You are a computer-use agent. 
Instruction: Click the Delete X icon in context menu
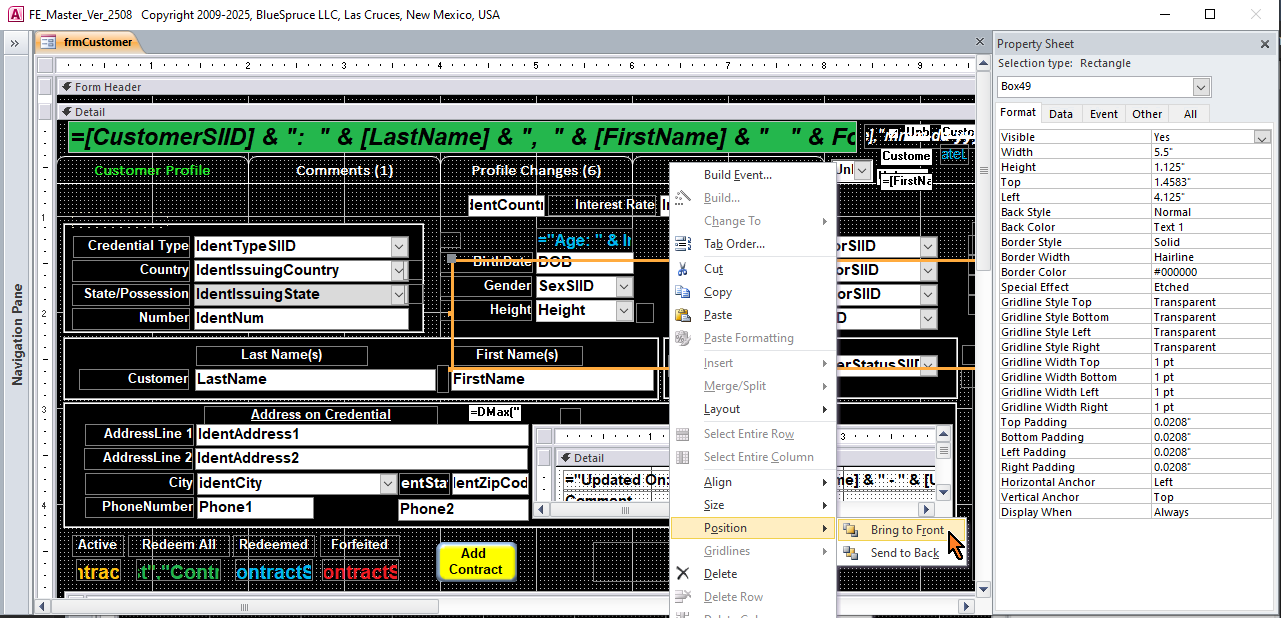tap(683, 574)
